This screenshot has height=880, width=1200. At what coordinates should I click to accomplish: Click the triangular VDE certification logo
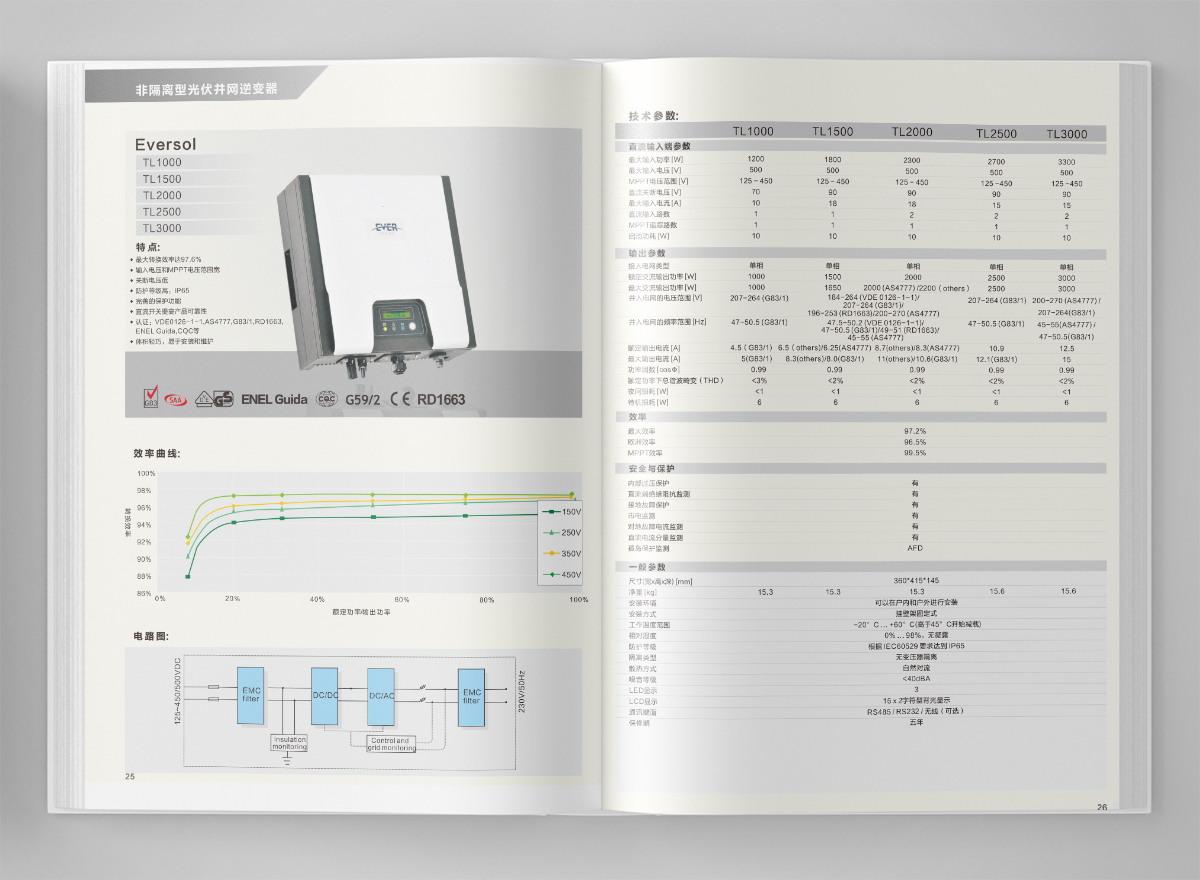(203, 399)
